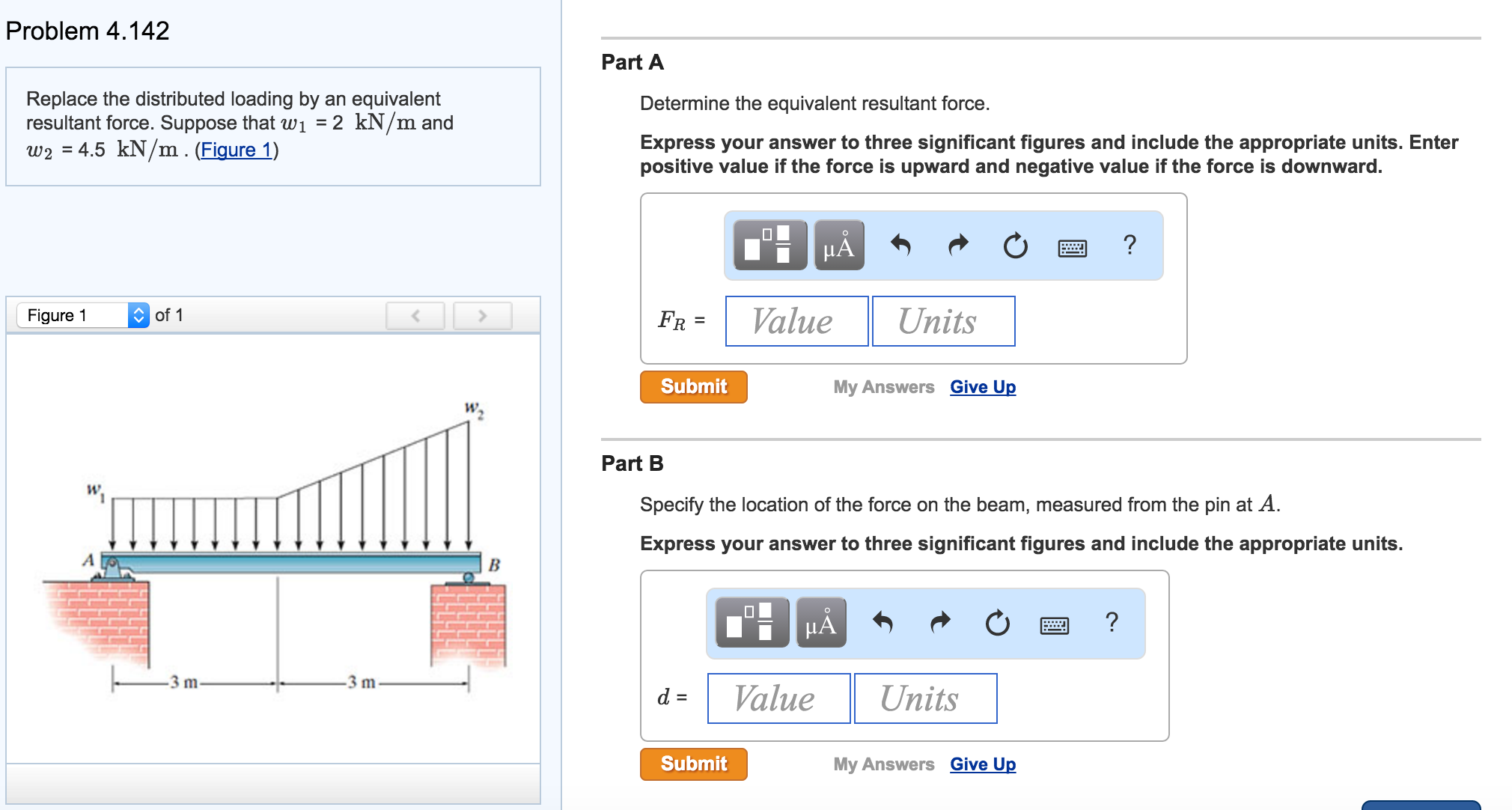Reset the Part B answer with the refresh icon
The height and width of the screenshot is (810, 1512).
coord(997,623)
